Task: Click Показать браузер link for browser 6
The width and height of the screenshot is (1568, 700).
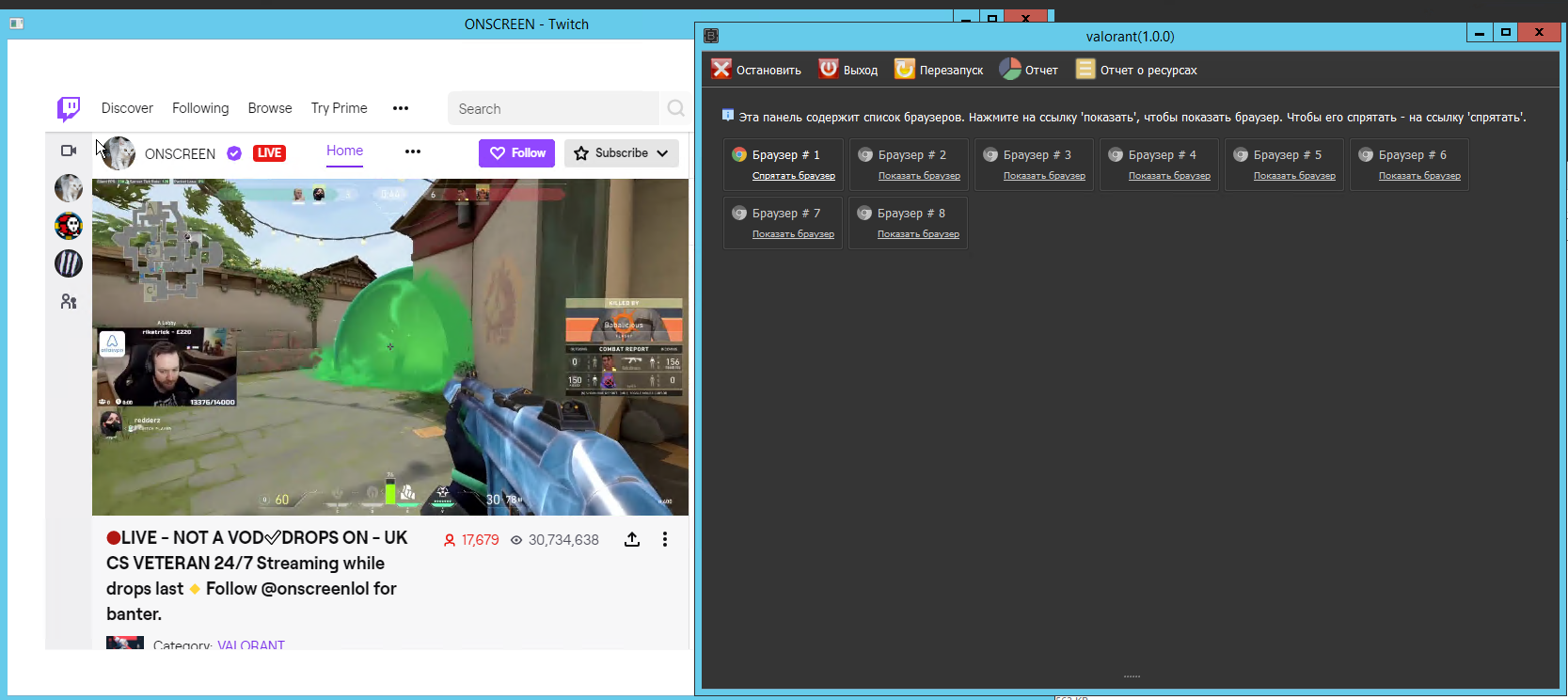Action: click(x=1419, y=176)
